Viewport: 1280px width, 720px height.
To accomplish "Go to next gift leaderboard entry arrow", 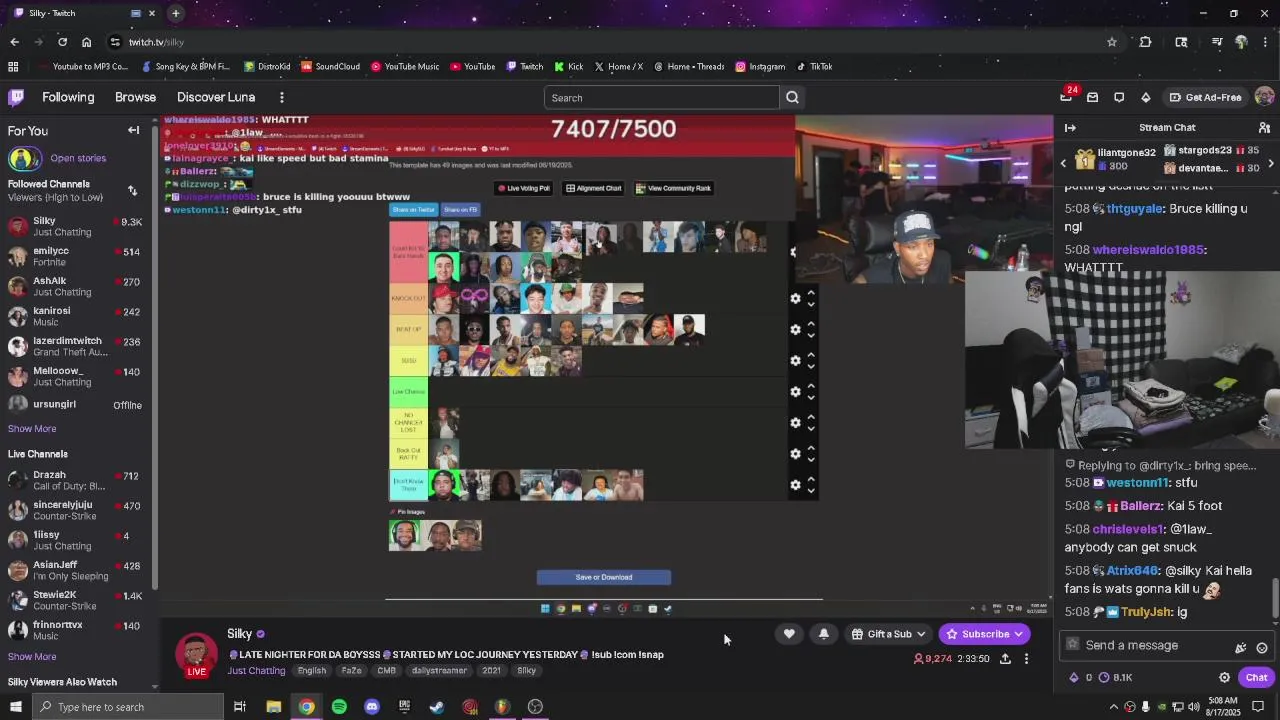I will (x=1271, y=162).
